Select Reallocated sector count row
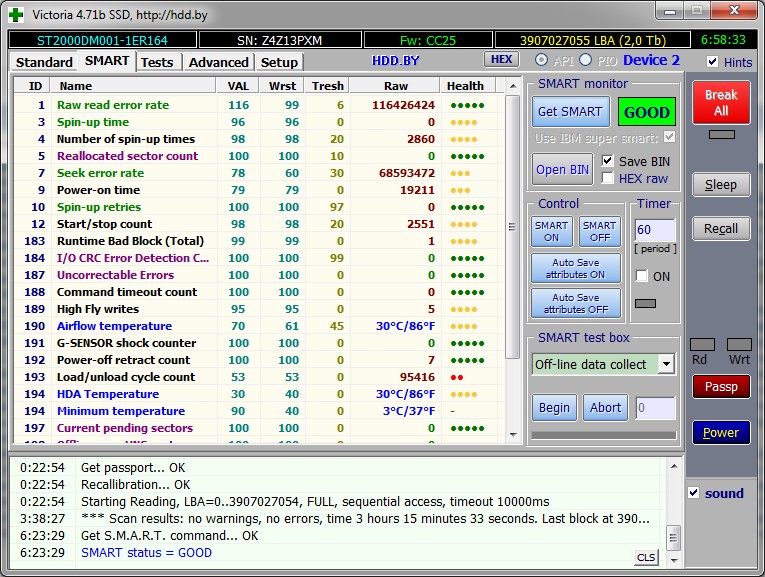The height and width of the screenshot is (577, 765). 259,156
